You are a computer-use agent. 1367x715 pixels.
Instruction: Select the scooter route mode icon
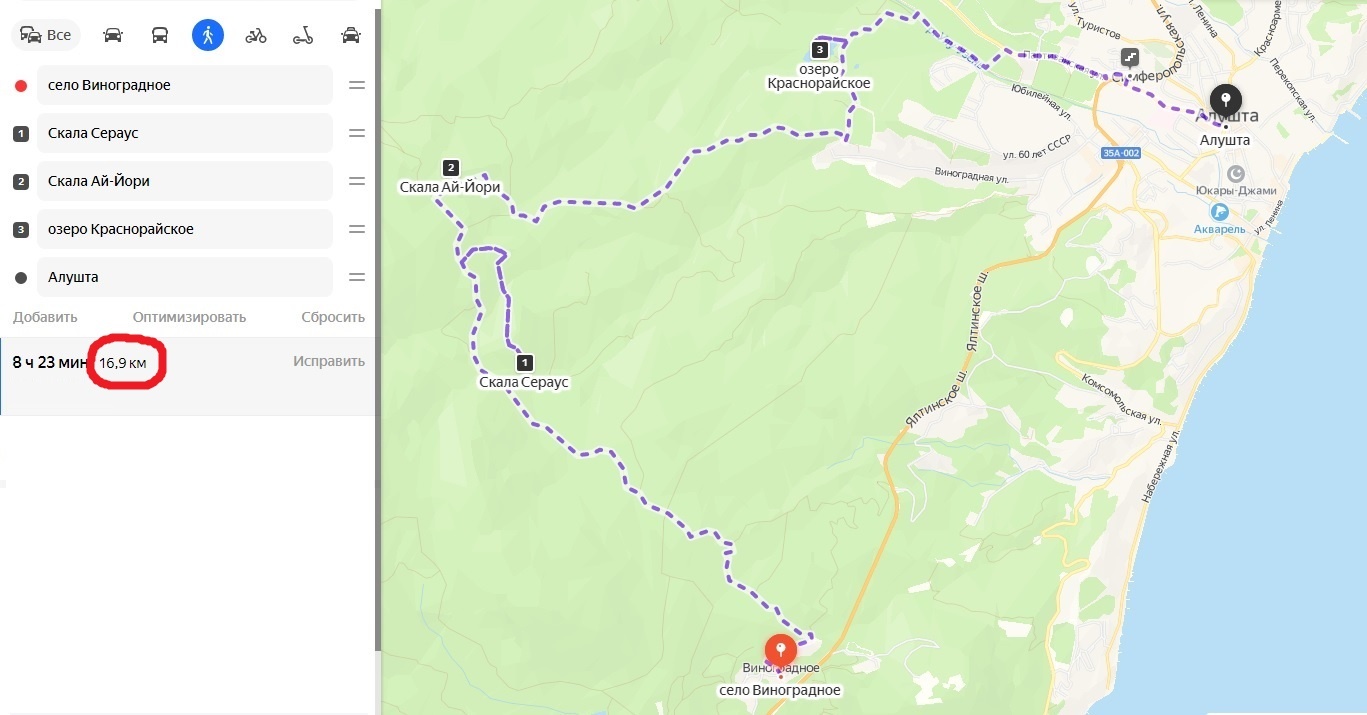click(x=303, y=35)
